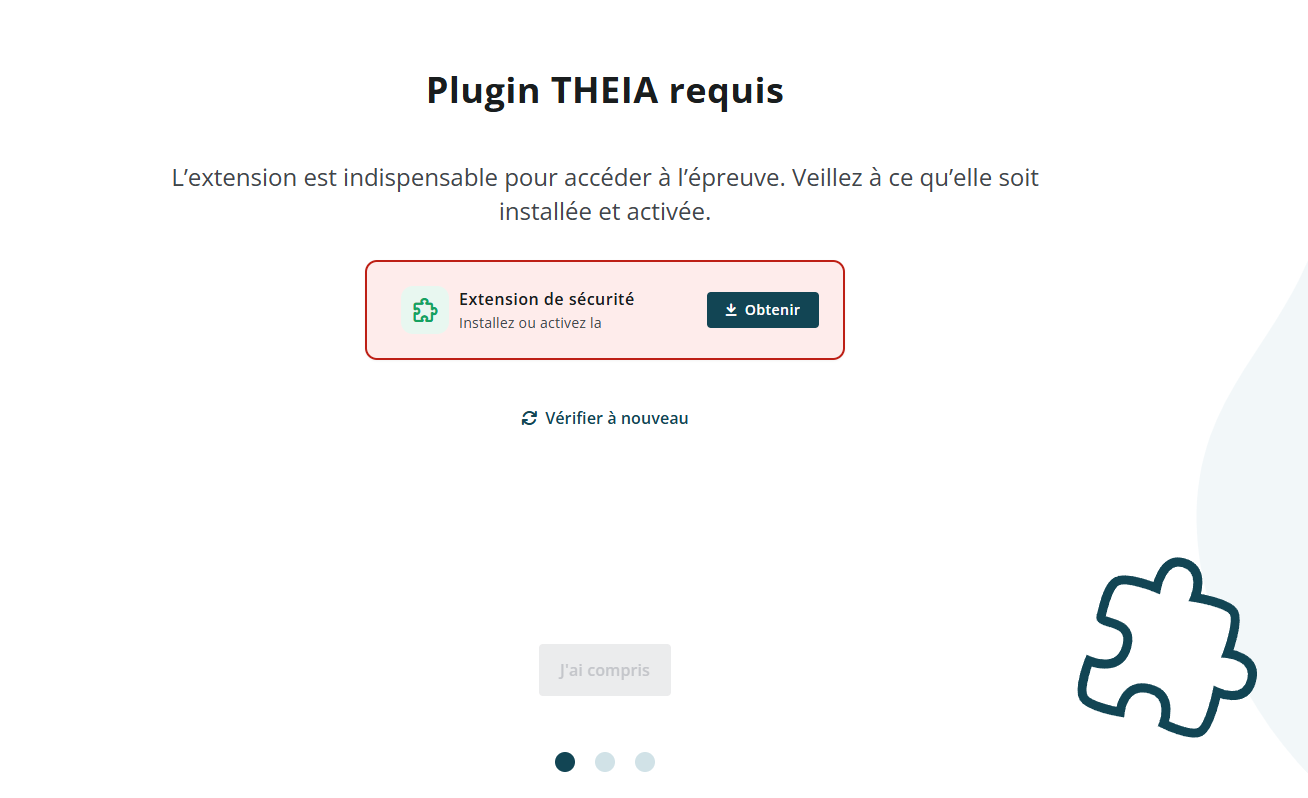Click the greyed-out J'ai compris button
Screen dimensions: 1308x798
click(605, 670)
